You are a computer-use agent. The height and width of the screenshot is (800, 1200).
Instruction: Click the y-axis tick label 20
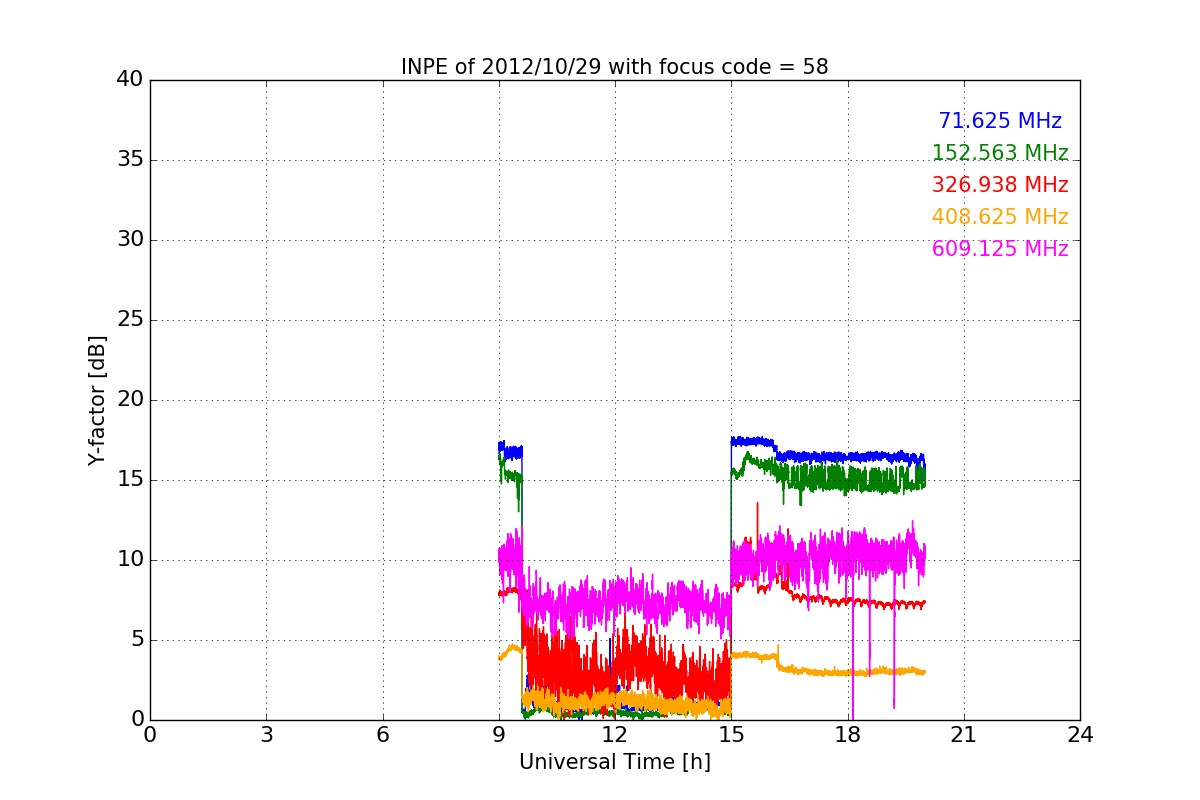point(130,400)
